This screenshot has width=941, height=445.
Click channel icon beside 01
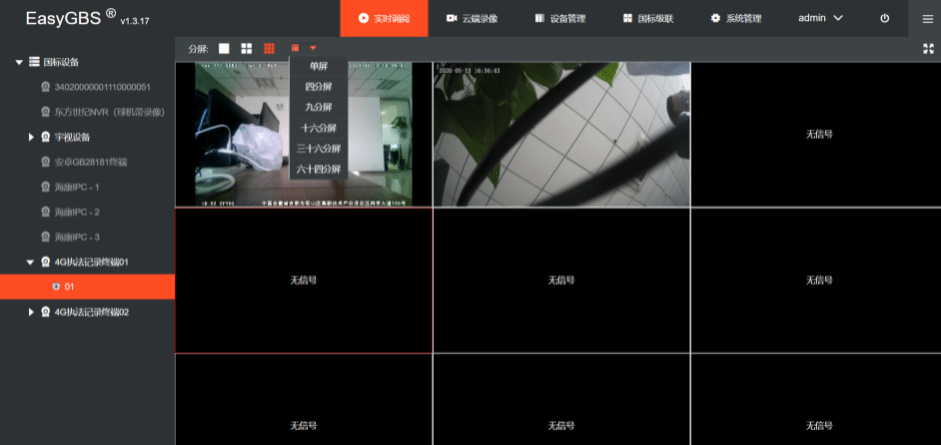tap(56, 287)
